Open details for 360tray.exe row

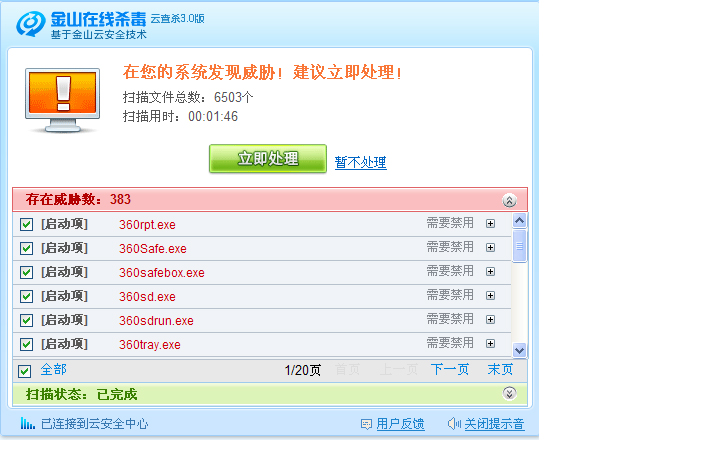[490, 343]
